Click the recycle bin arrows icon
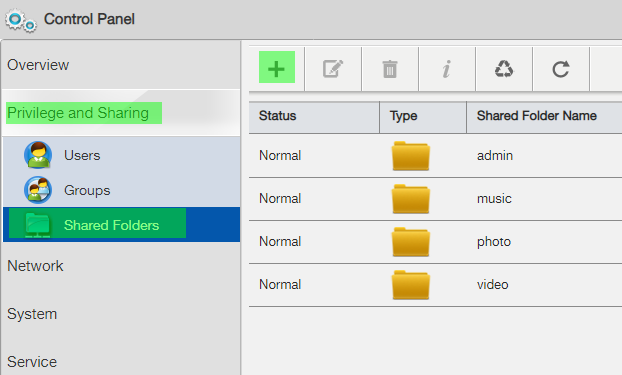 pos(504,69)
